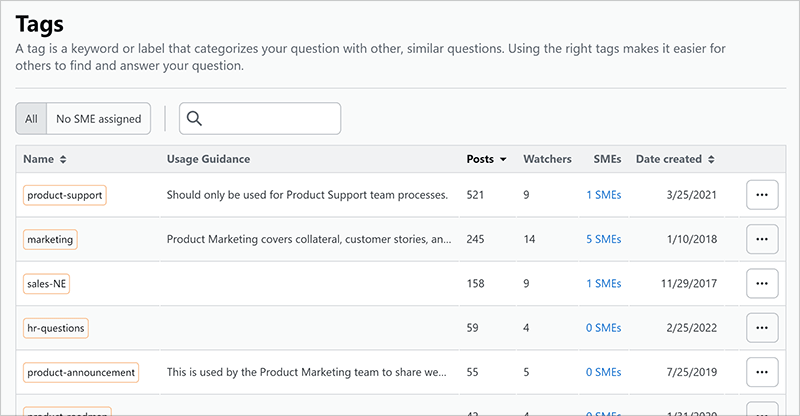The image size is (800, 416).
Task: Filter tags by No SME assigned
Action: click(98, 119)
